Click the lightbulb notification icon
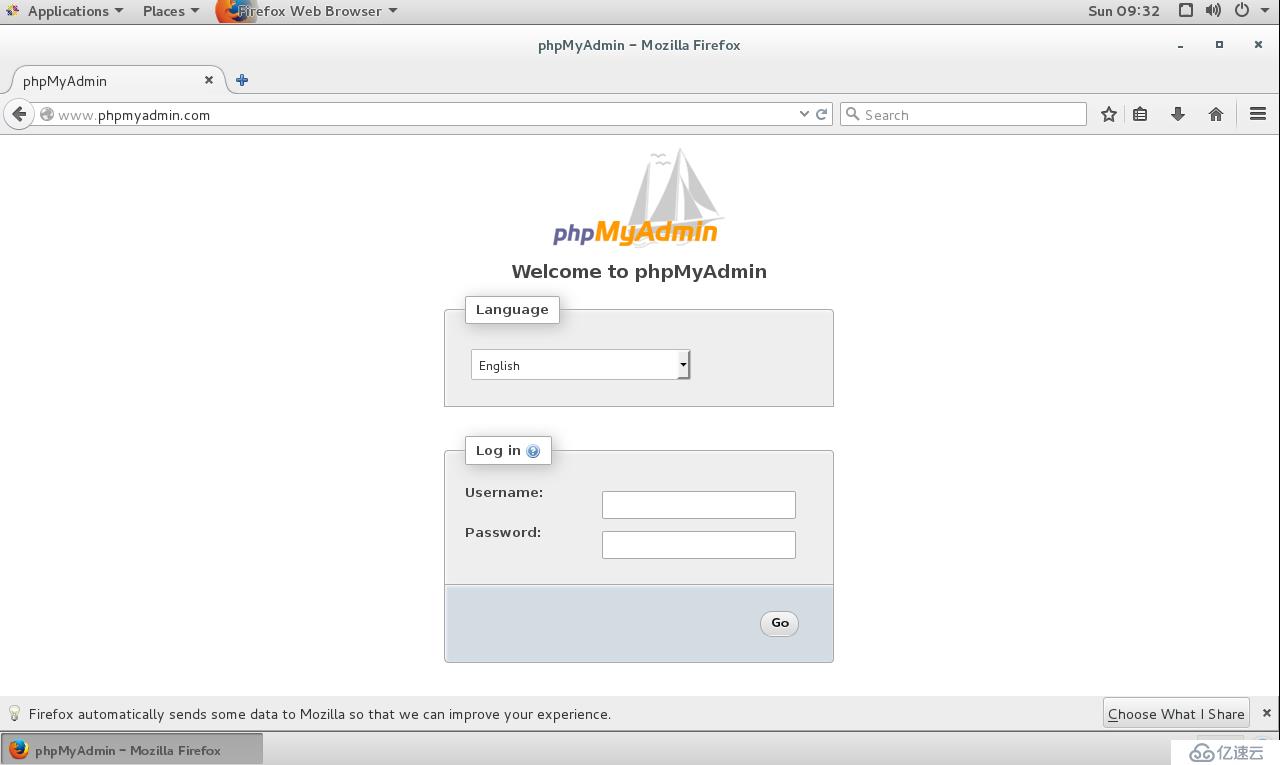Image resolution: width=1280 pixels, height=765 pixels. (x=14, y=713)
